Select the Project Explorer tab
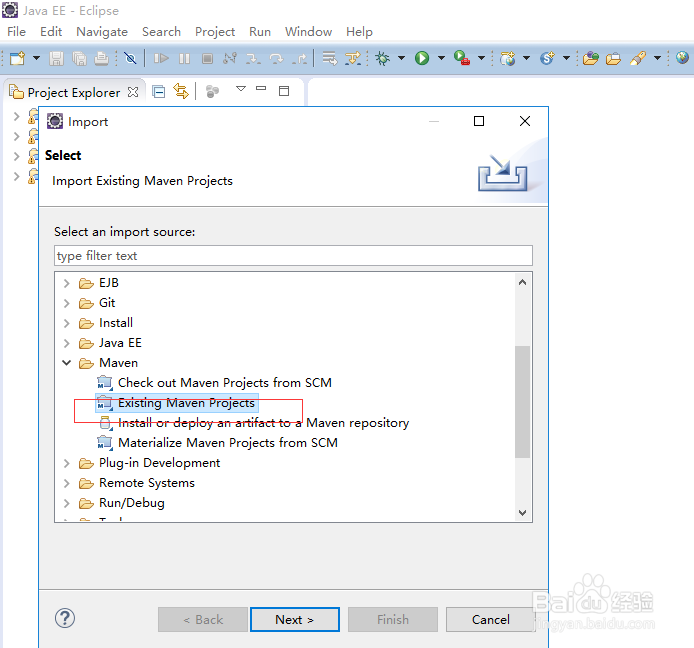Viewport: 694px width, 648px height. pyautogui.click(x=73, y=93)
